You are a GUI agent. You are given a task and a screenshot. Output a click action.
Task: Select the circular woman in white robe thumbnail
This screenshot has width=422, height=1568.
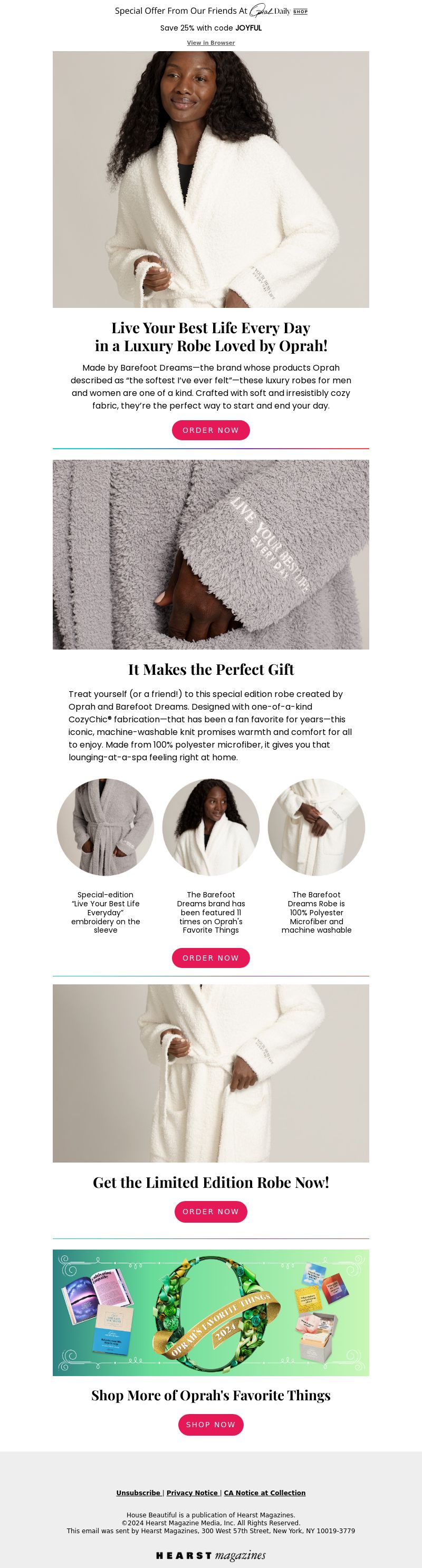click(x=210, y=827)
